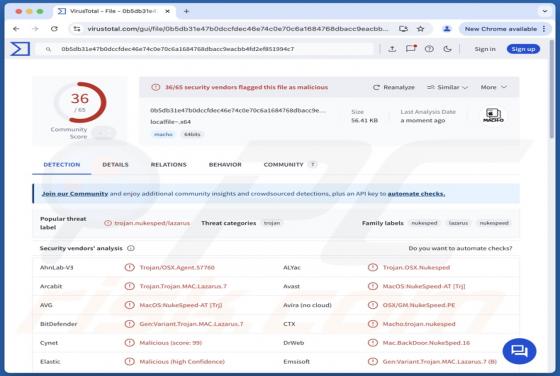Expand the Similar dropdown
Image resolution: width=560 pixels, height=376 pixels.
pyautogui.click(x=447, y=87)
